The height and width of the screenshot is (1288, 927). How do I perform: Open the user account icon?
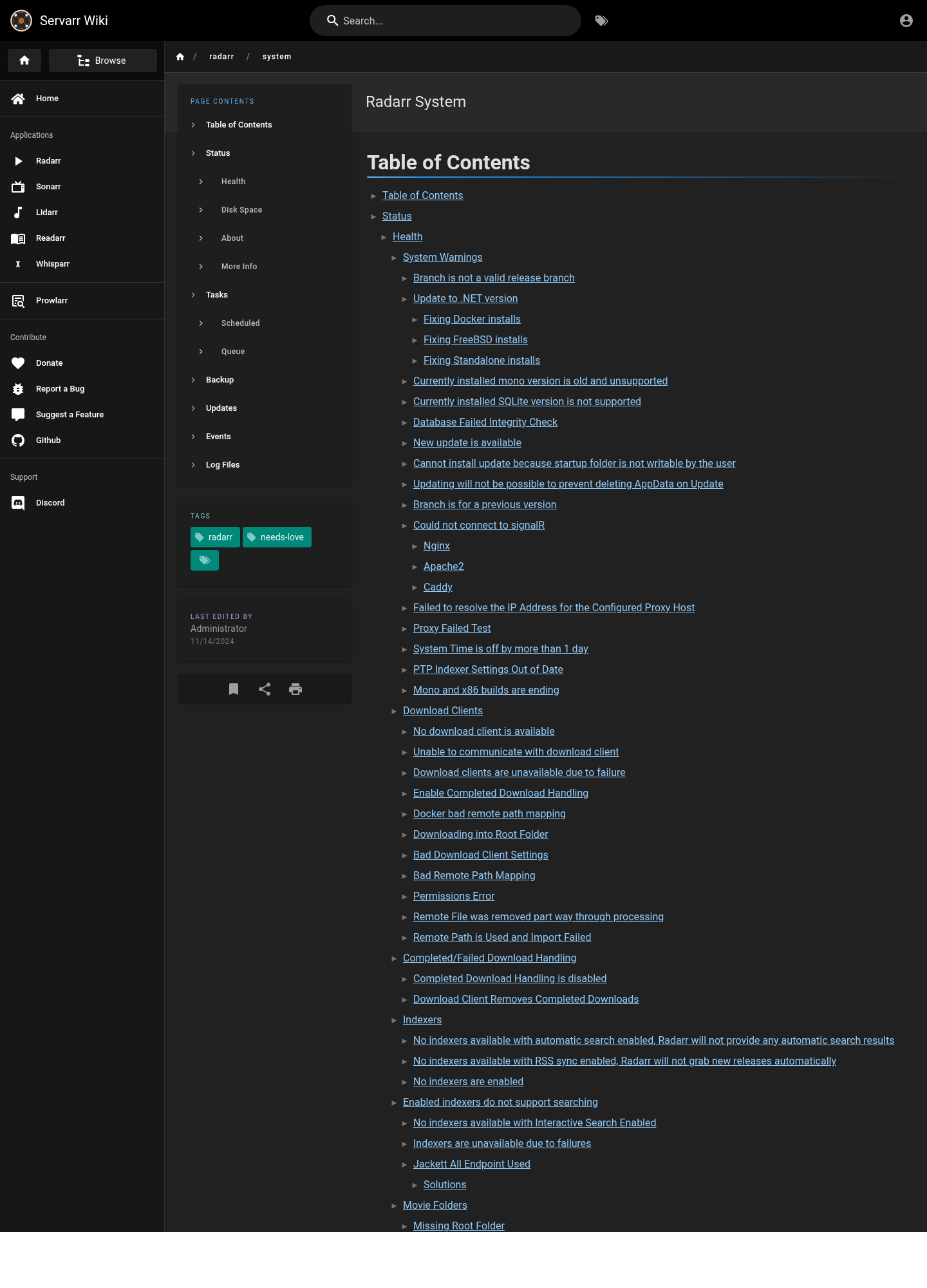pos(906,21)
